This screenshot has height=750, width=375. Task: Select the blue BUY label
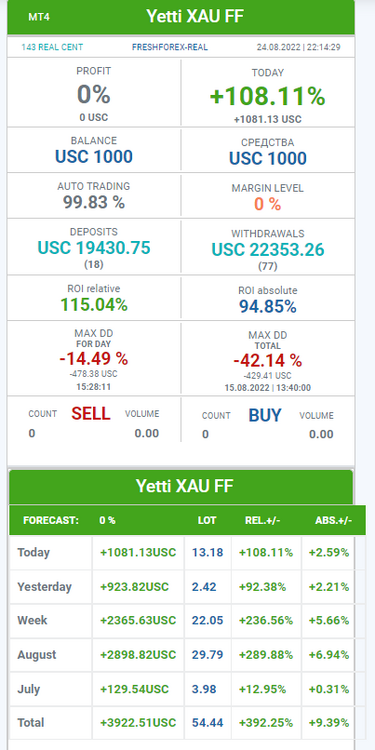(x=265, y=416)
